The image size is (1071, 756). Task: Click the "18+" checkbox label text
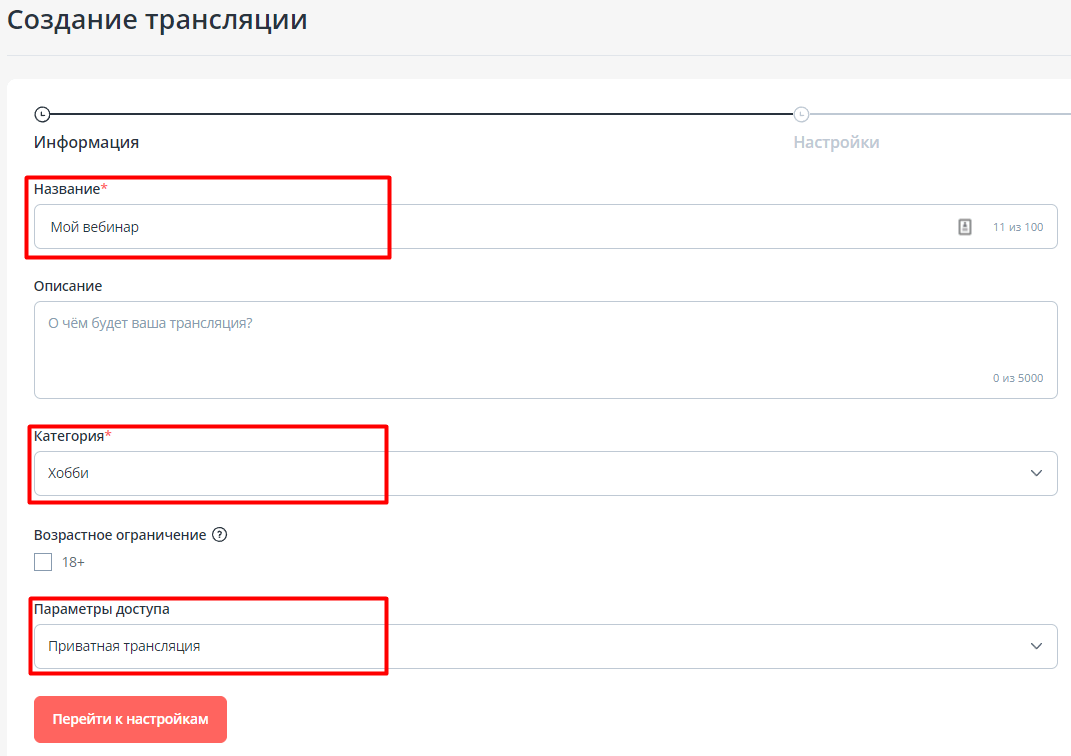coord(73,562)
